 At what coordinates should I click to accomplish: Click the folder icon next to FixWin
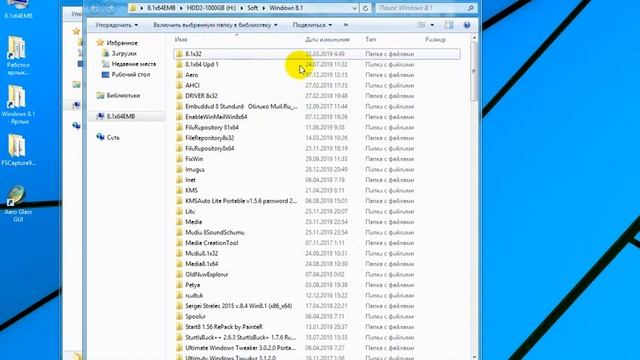[x=179, y=159]
